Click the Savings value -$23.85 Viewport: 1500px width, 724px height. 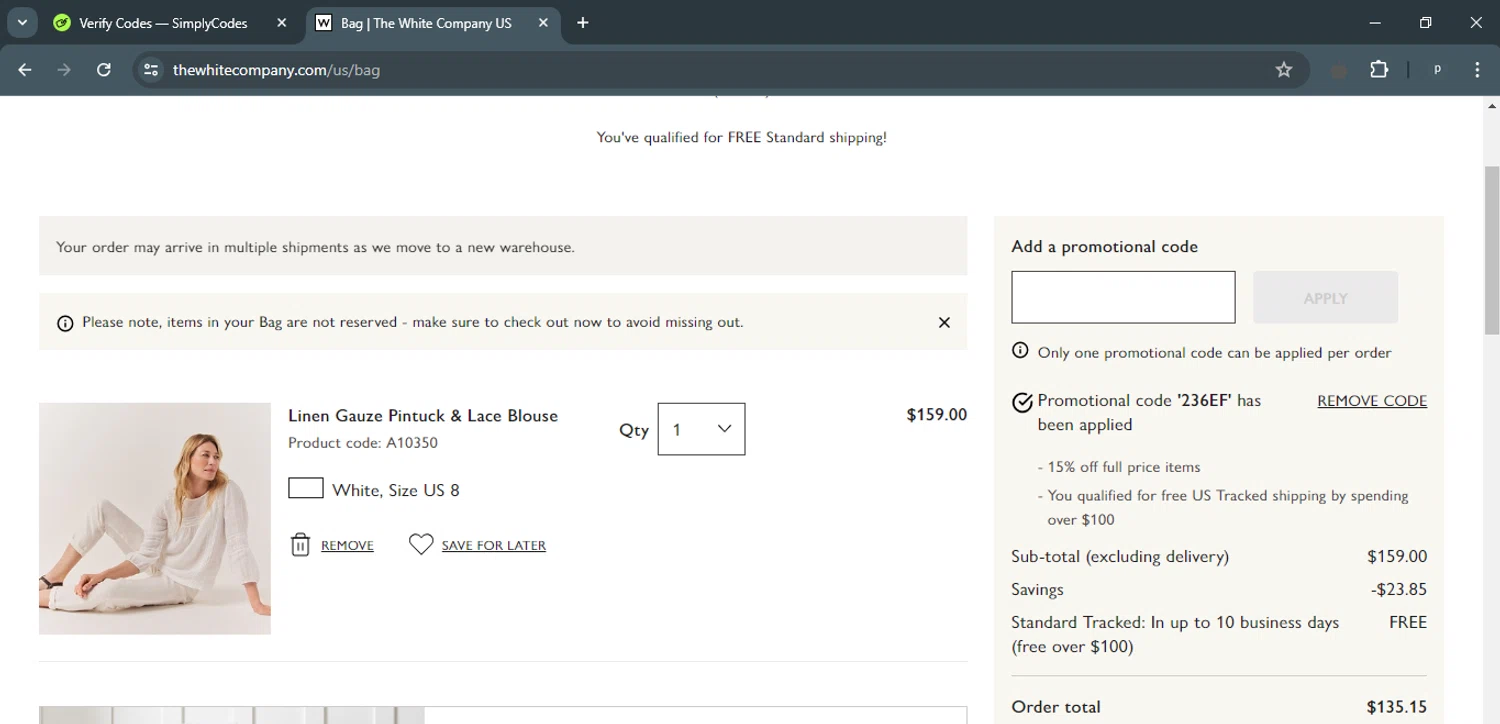1399,590
